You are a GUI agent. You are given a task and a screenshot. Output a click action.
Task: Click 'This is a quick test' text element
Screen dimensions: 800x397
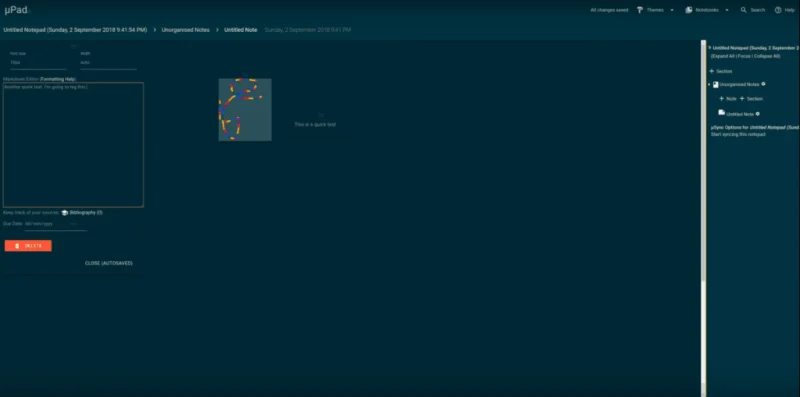click(315, 125)
